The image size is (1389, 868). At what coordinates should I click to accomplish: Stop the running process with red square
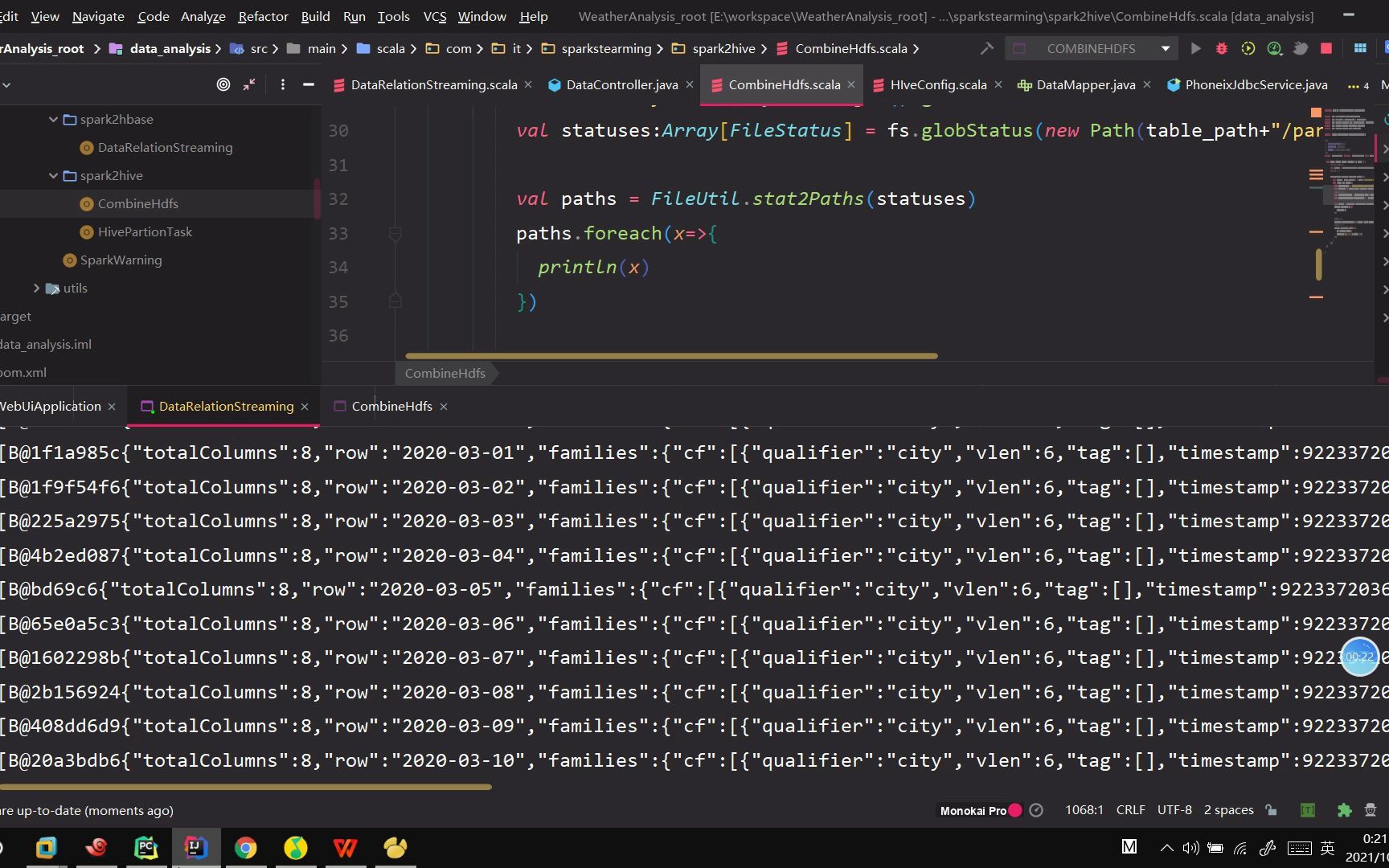tap(1326, 49)
